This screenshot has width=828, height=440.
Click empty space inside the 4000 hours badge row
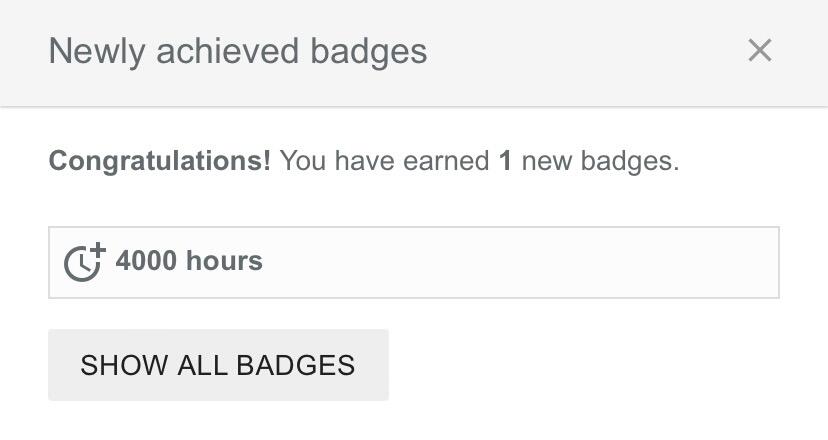pyautogui.click(x=520, y=262)
